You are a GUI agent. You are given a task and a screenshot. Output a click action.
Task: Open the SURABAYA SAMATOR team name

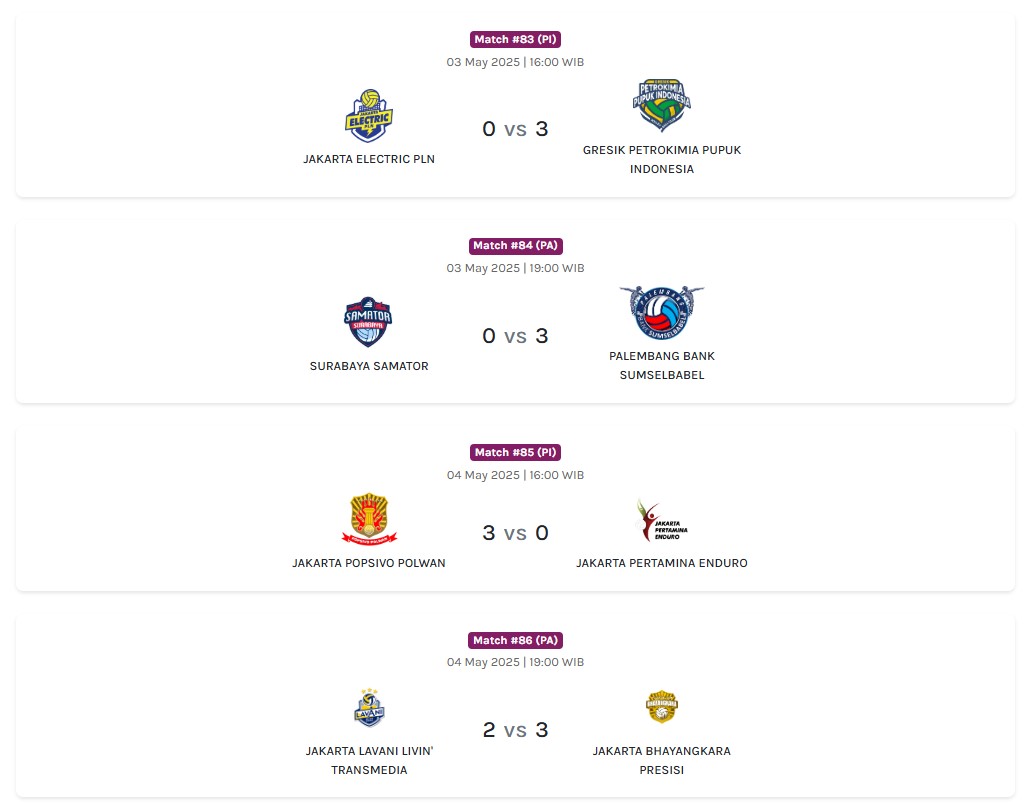point(369,366)
